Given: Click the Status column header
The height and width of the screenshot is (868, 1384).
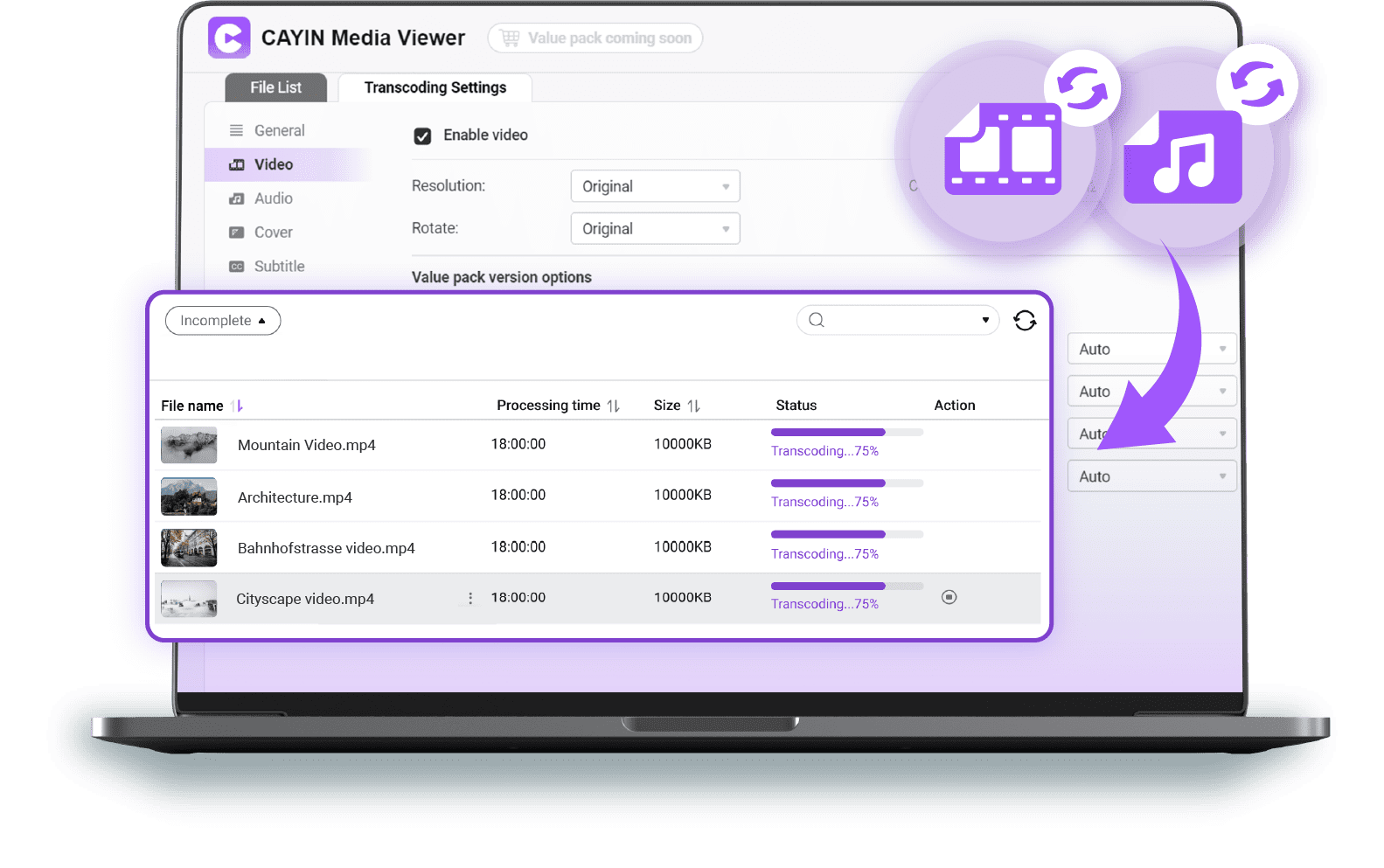Looking at the screenshot, I should pyautogui.click(x=796, y=406).
